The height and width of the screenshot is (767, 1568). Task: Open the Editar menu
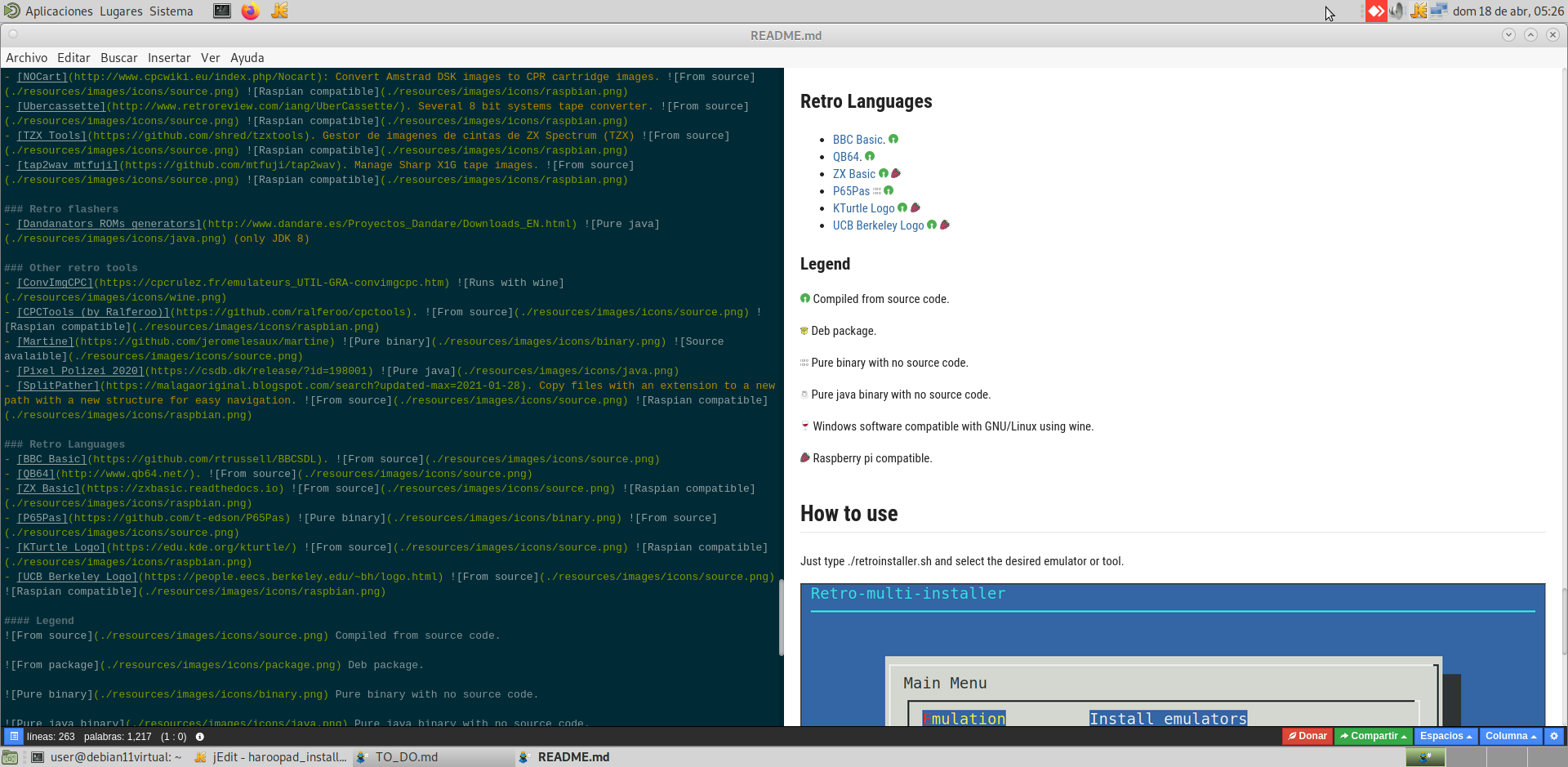(73, 57)
